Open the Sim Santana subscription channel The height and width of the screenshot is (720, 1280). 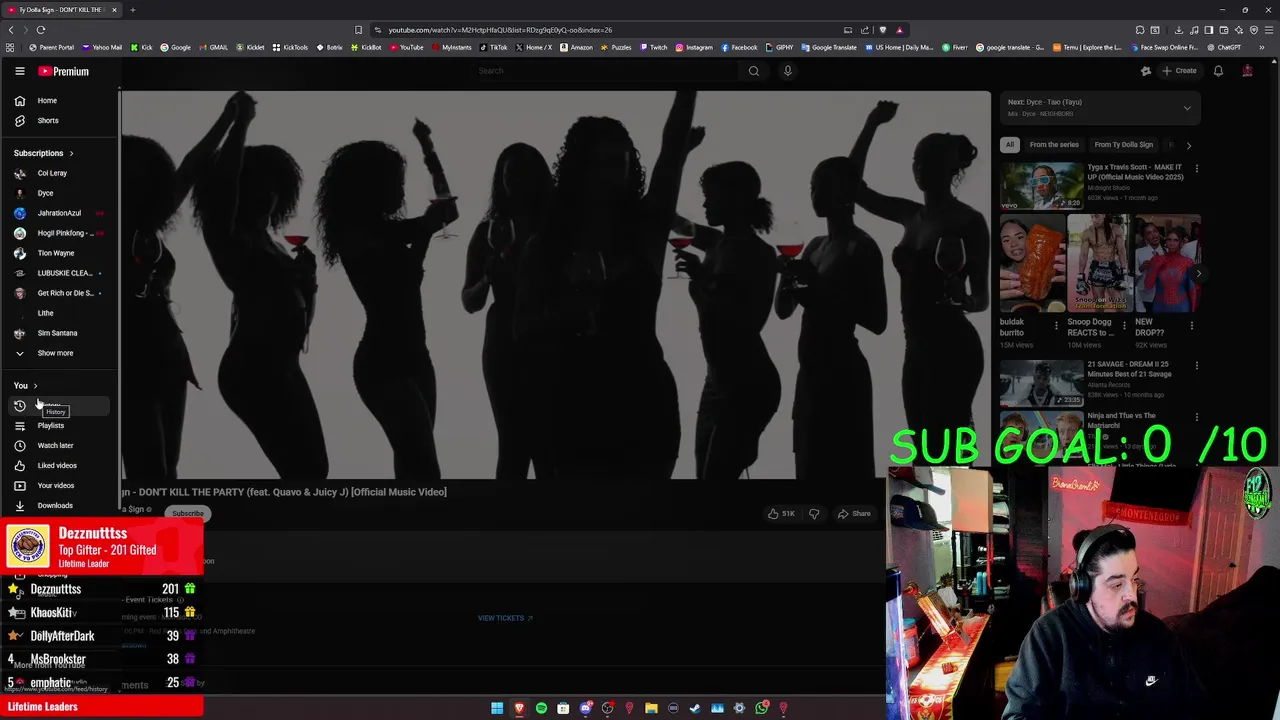click(57, 333)
